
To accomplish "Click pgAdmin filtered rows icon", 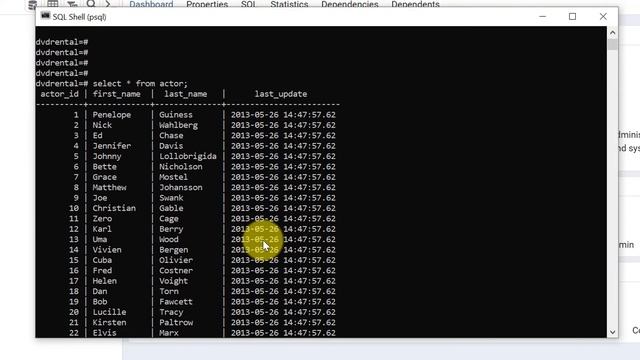I will click(x=72, y=4).
